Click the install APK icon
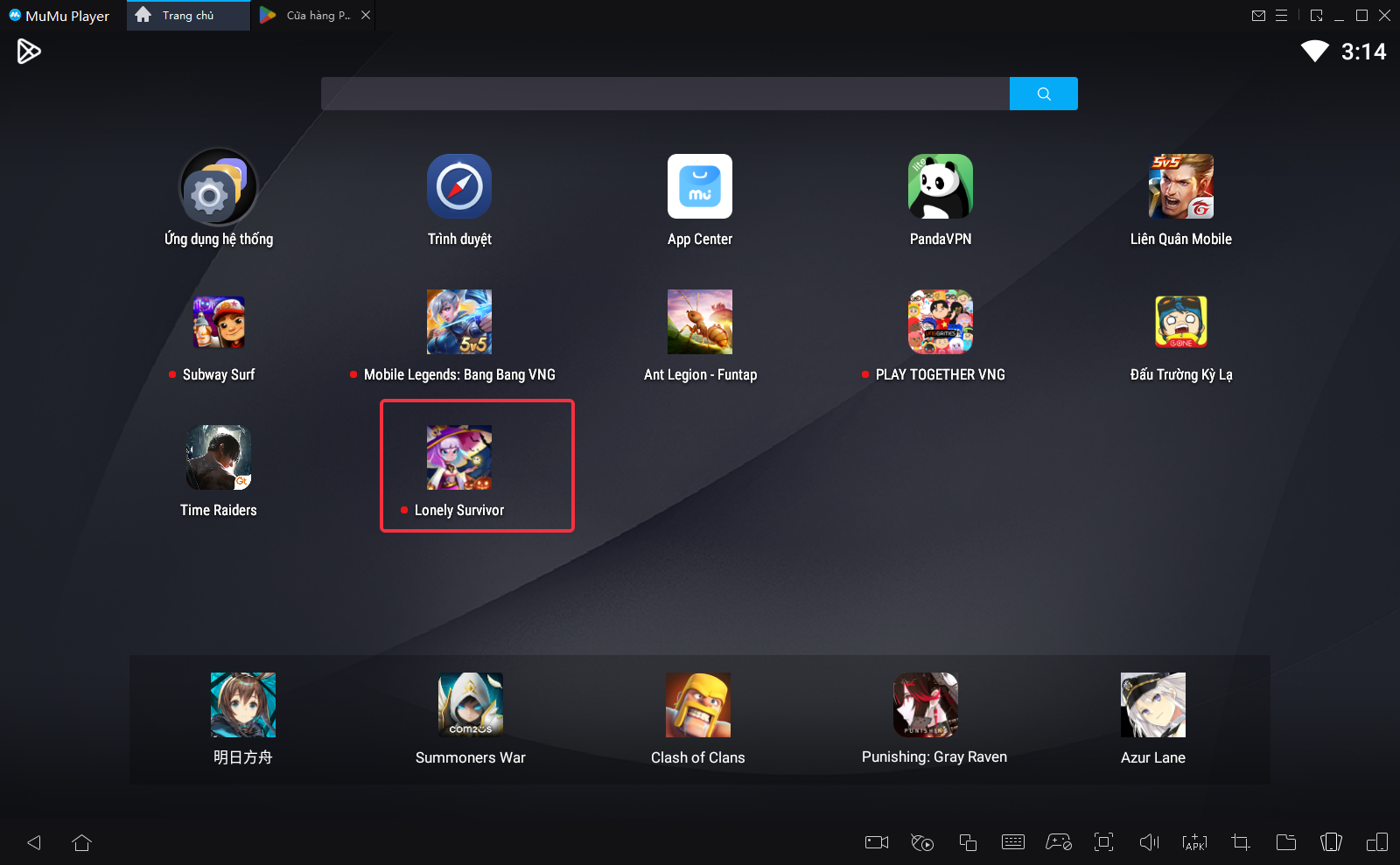 coord(1194,842)
